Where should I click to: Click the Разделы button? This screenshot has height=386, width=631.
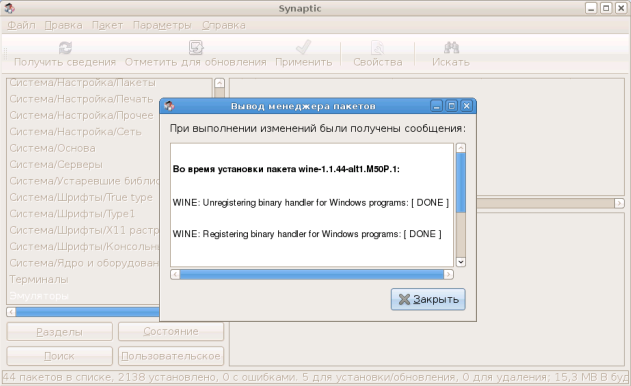[60, 332]
